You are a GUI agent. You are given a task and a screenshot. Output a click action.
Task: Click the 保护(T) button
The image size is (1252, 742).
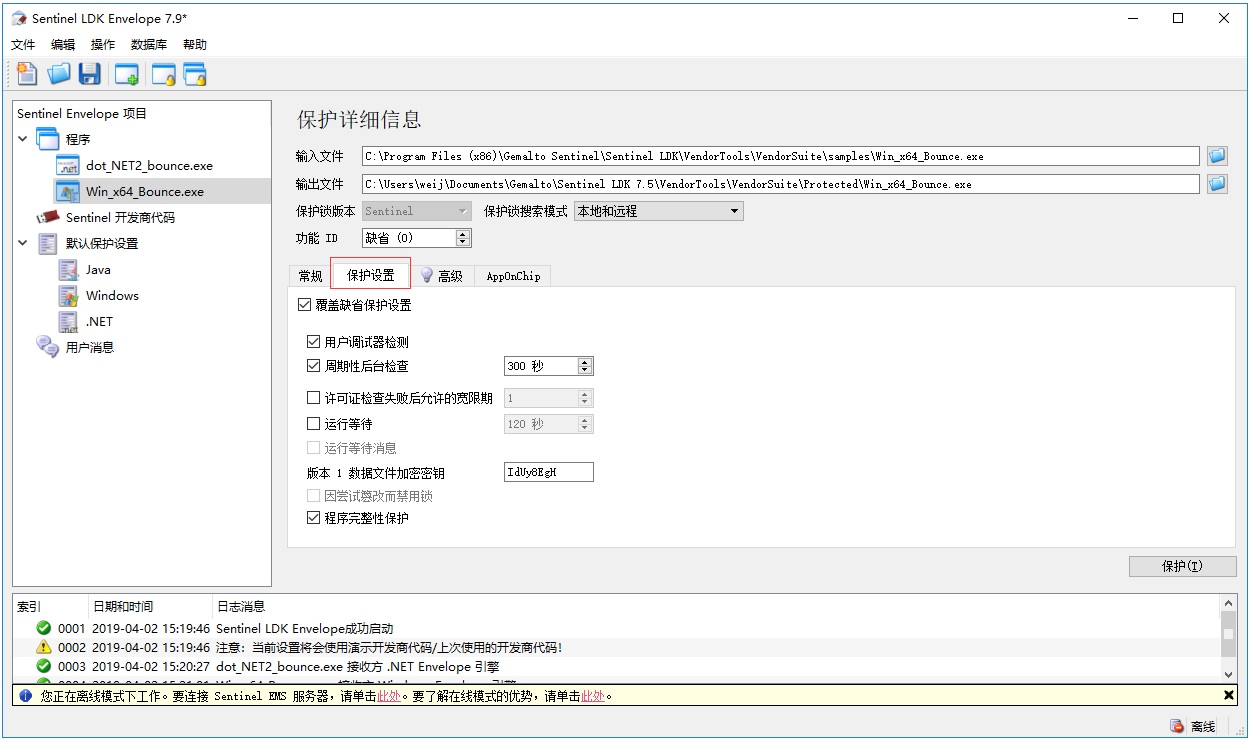1181,566
